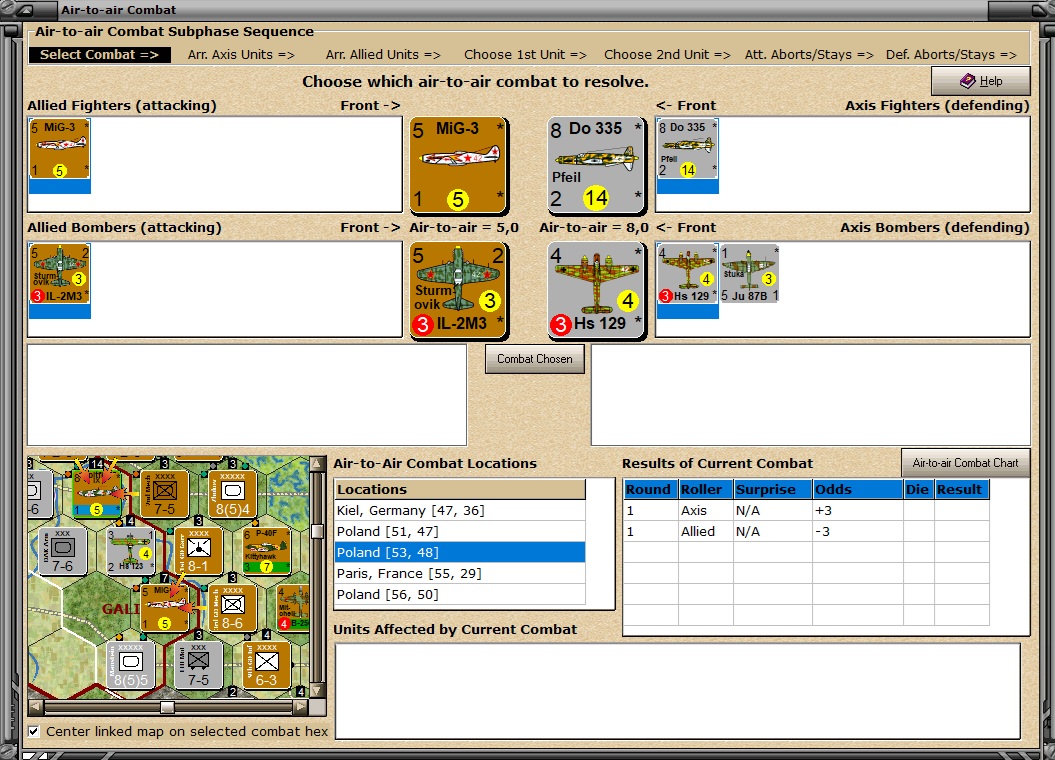Open the window system menu icon in title bar

(x=25, y=10)
